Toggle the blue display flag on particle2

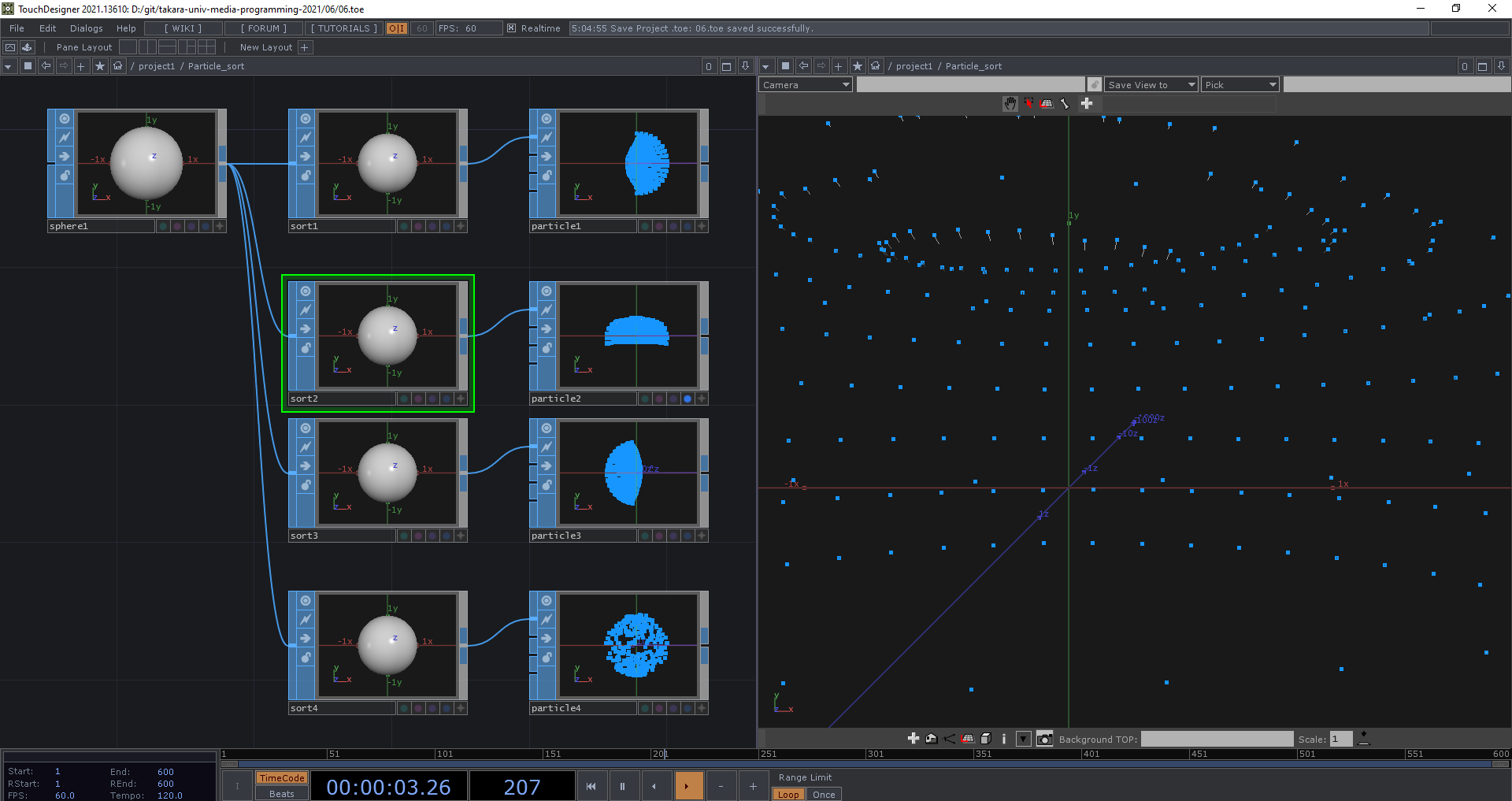tap(687, 399)
